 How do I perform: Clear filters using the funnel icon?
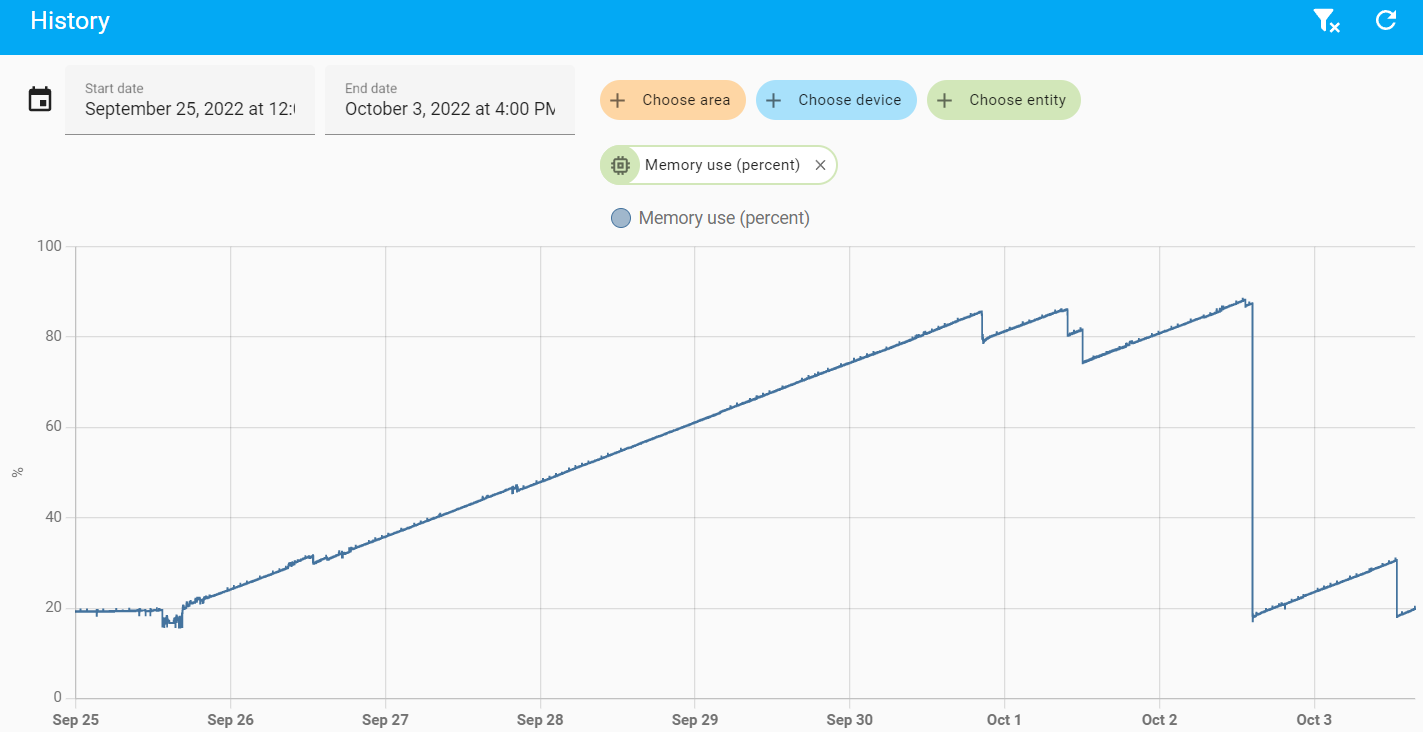(x=1326, y=20)
